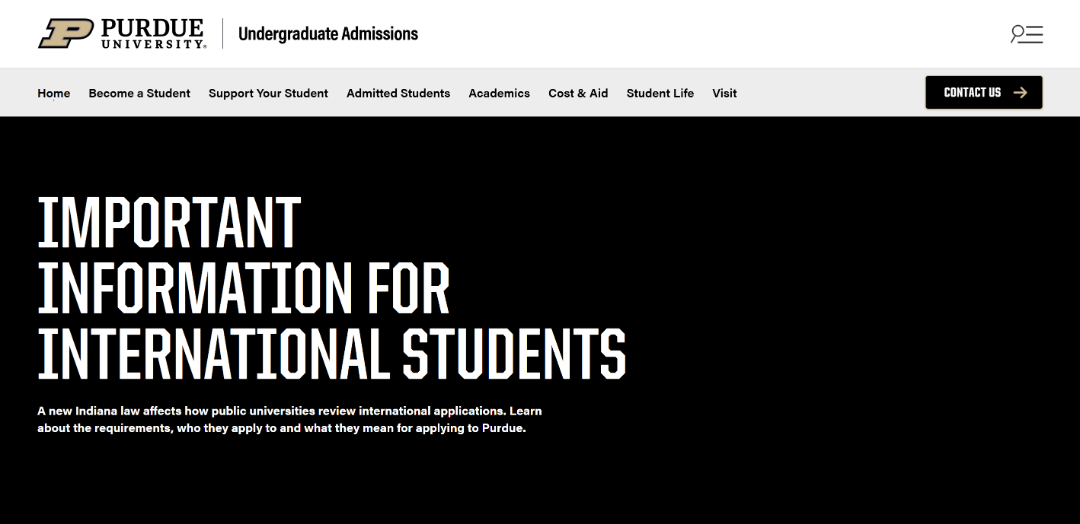Click the Important Information for International Students headline

coord(331,288)
